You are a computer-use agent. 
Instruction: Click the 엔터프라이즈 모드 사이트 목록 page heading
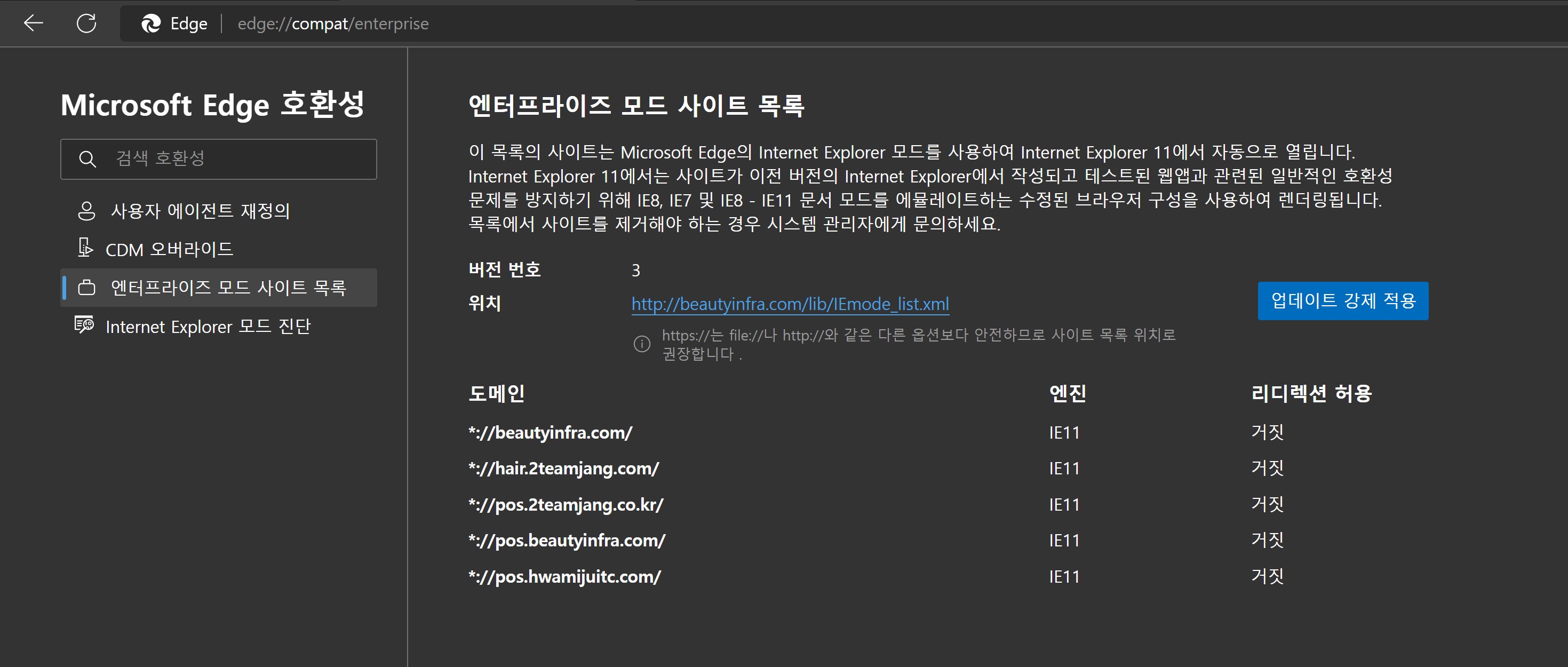(636, 105)
